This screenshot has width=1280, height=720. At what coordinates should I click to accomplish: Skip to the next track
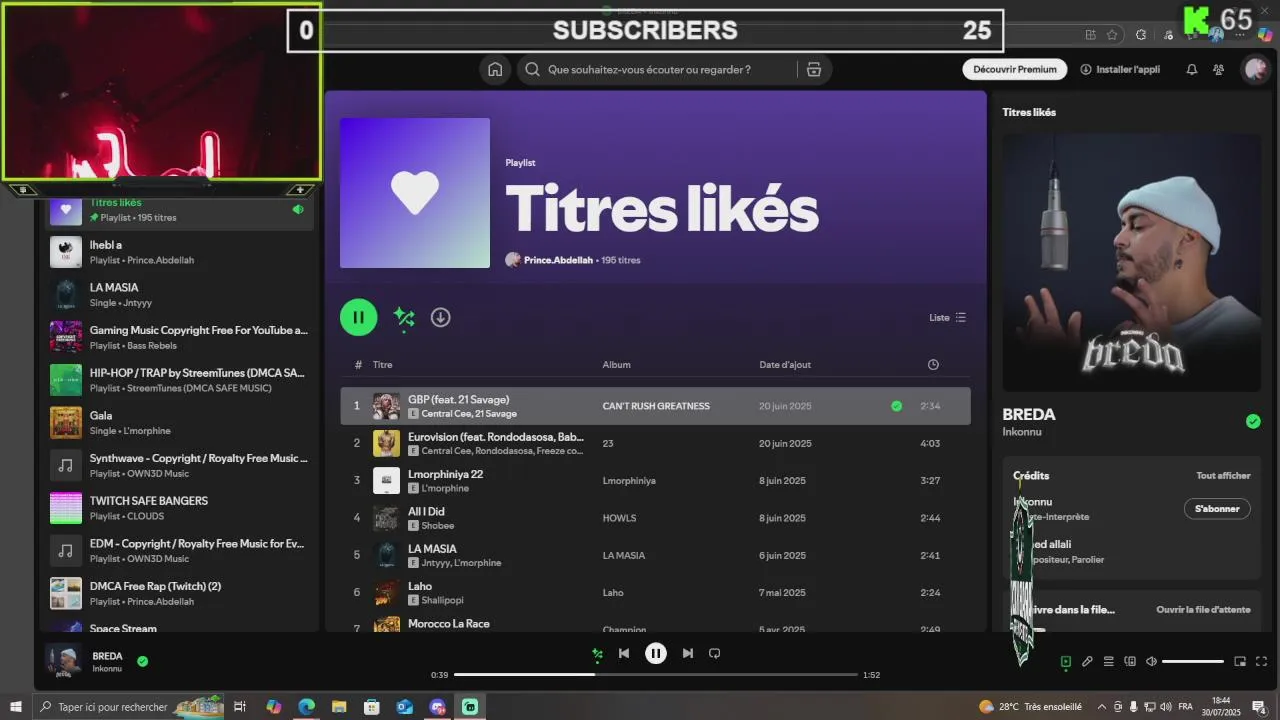click(x=687, y=653)
